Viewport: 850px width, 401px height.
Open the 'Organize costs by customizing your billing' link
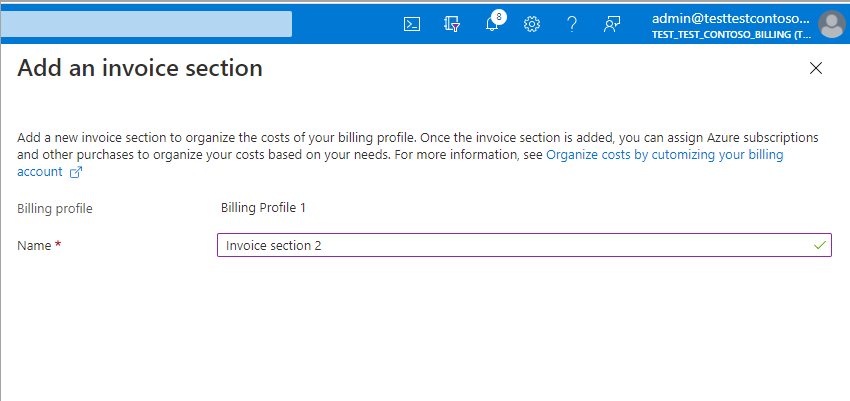[x=664, y=155]
